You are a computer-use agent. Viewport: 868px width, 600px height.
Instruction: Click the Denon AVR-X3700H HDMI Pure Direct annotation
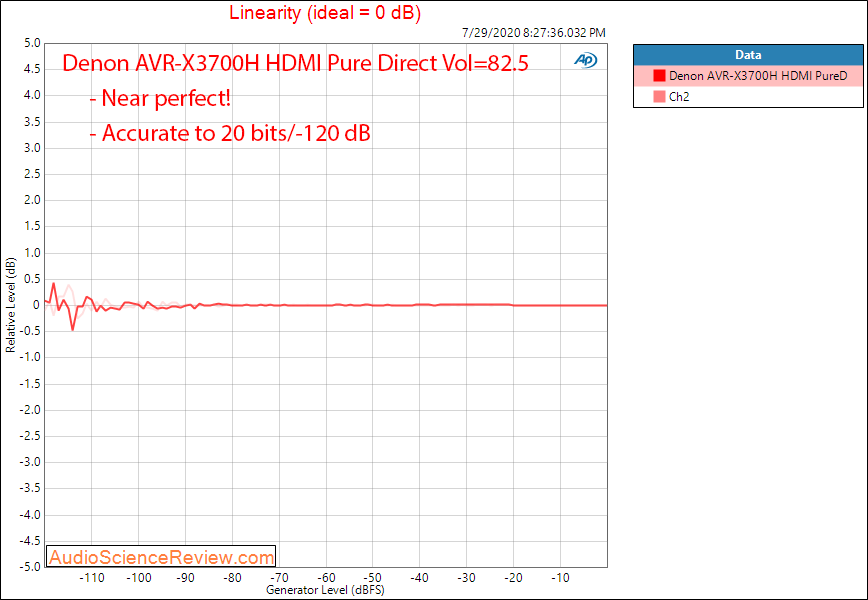pyautogui.click(x=296, y=63)
